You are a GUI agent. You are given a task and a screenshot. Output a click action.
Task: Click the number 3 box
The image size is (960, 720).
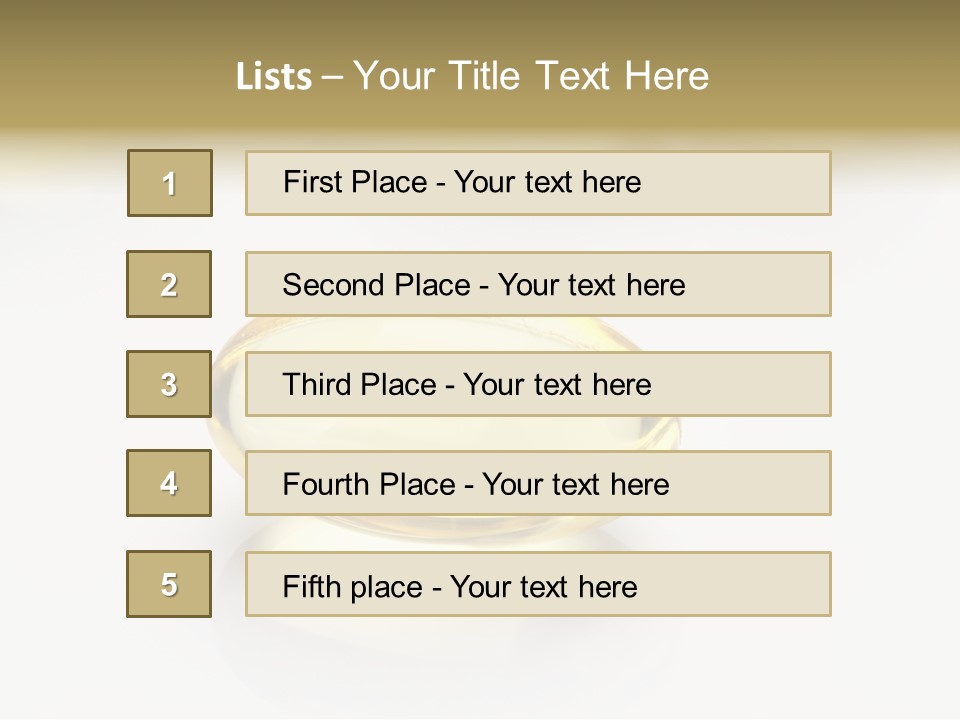coord(169,384)
